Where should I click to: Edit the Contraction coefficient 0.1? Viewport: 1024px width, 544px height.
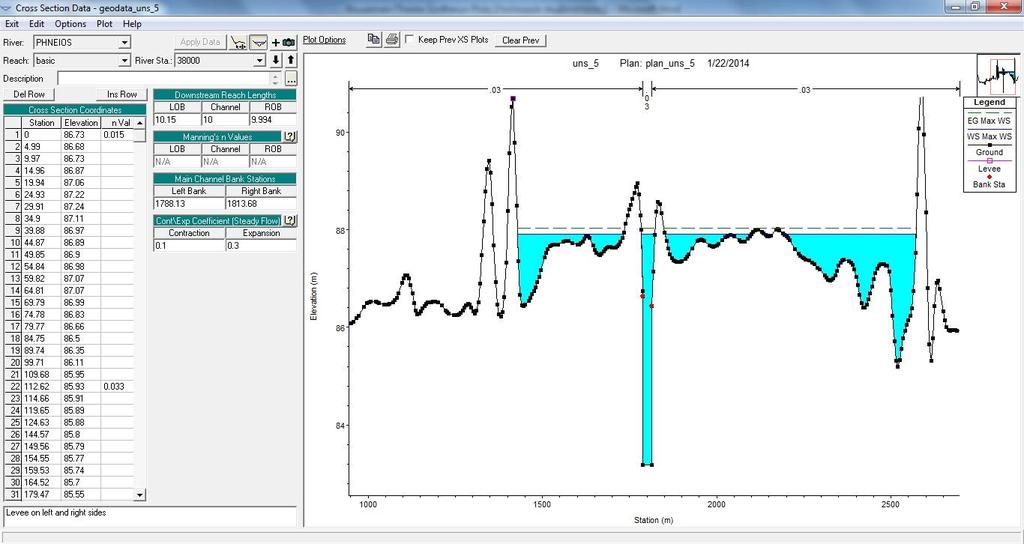pyautogui.click(x=189, y=246)
